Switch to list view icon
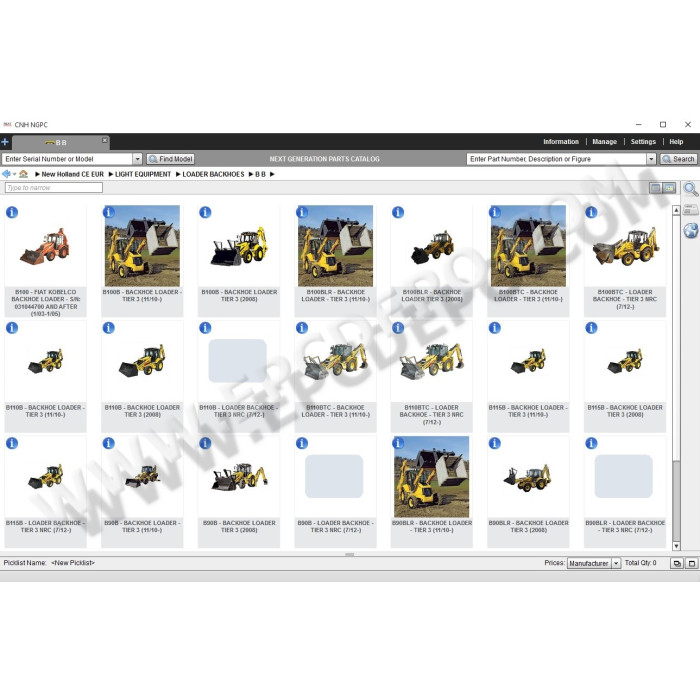 (x=656, y=188)
